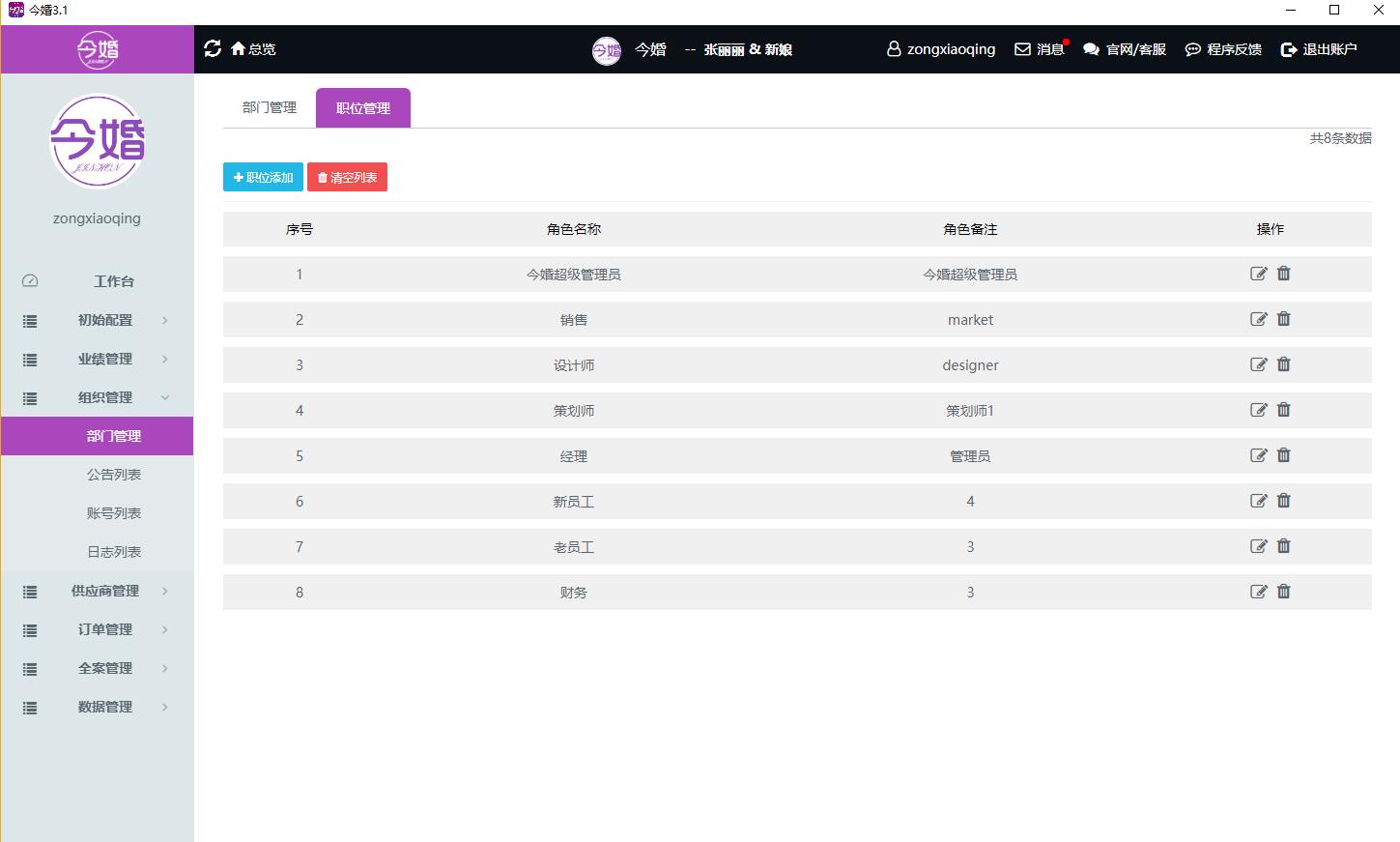
Task: Click round 今婚 logo in top bar center
Action: tap(607, 50)
